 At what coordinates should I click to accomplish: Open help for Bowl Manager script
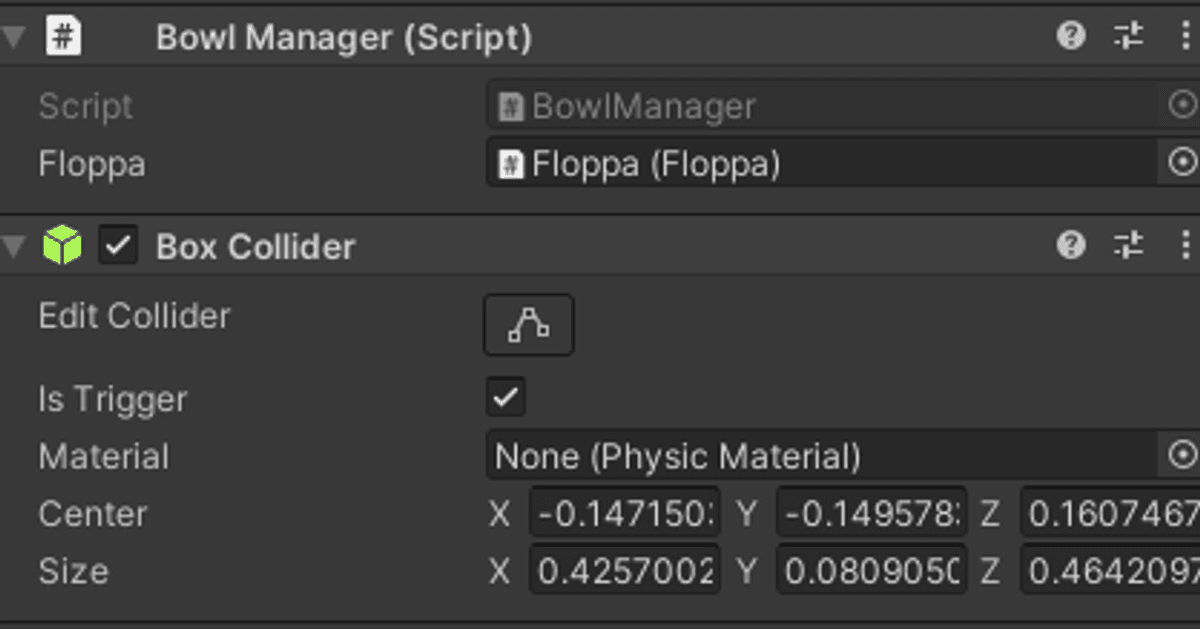tap(1071, 37)
